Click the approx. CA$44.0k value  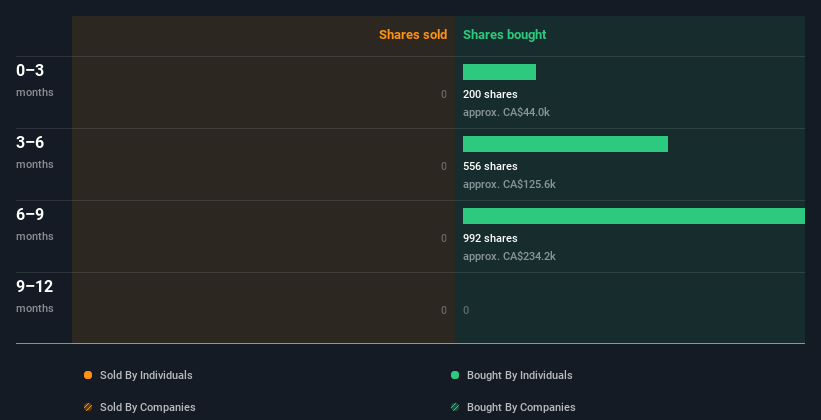[506, 112]
